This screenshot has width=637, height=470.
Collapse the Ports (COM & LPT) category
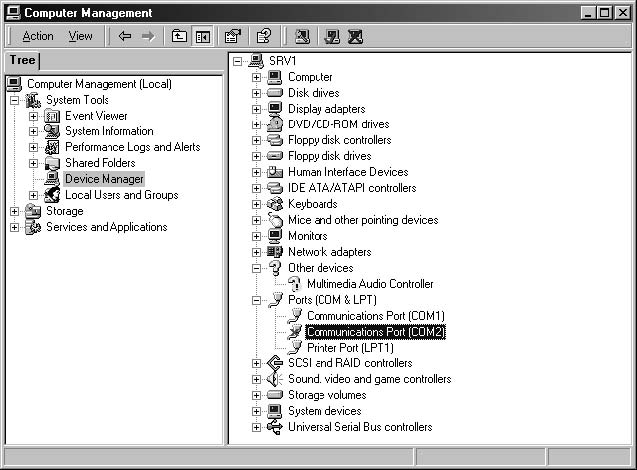coord(256,300)
